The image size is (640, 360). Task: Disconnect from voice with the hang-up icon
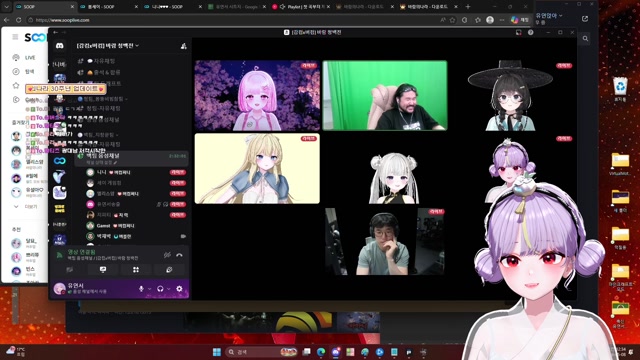coord(179,255)
